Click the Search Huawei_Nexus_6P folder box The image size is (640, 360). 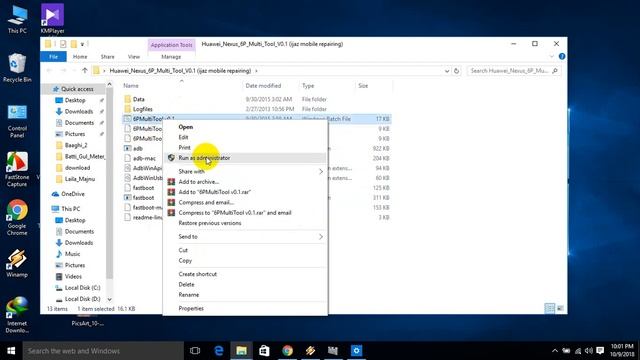click(x=513, y=71)
